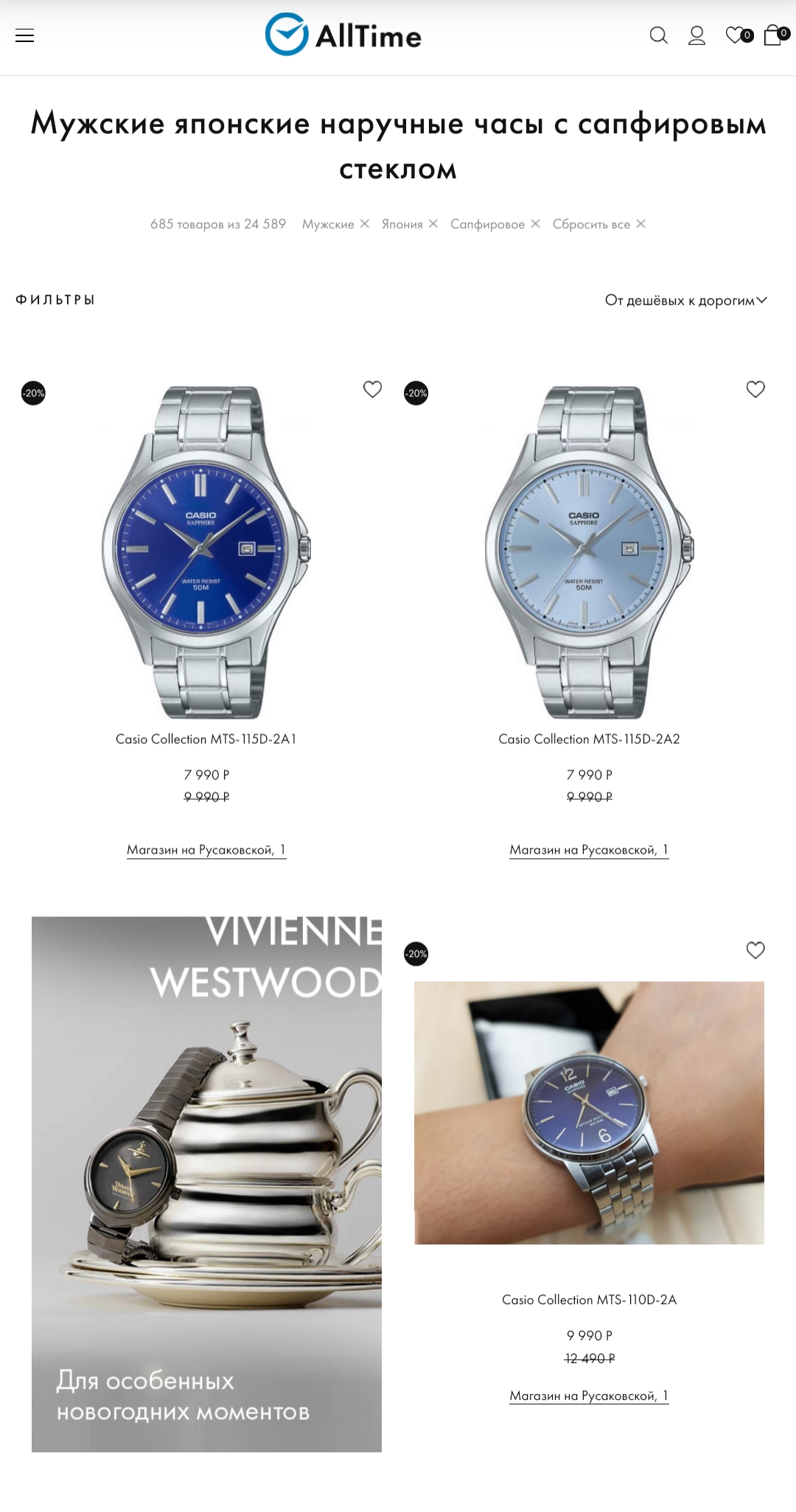Open the search icon

[x=658, y=35]
